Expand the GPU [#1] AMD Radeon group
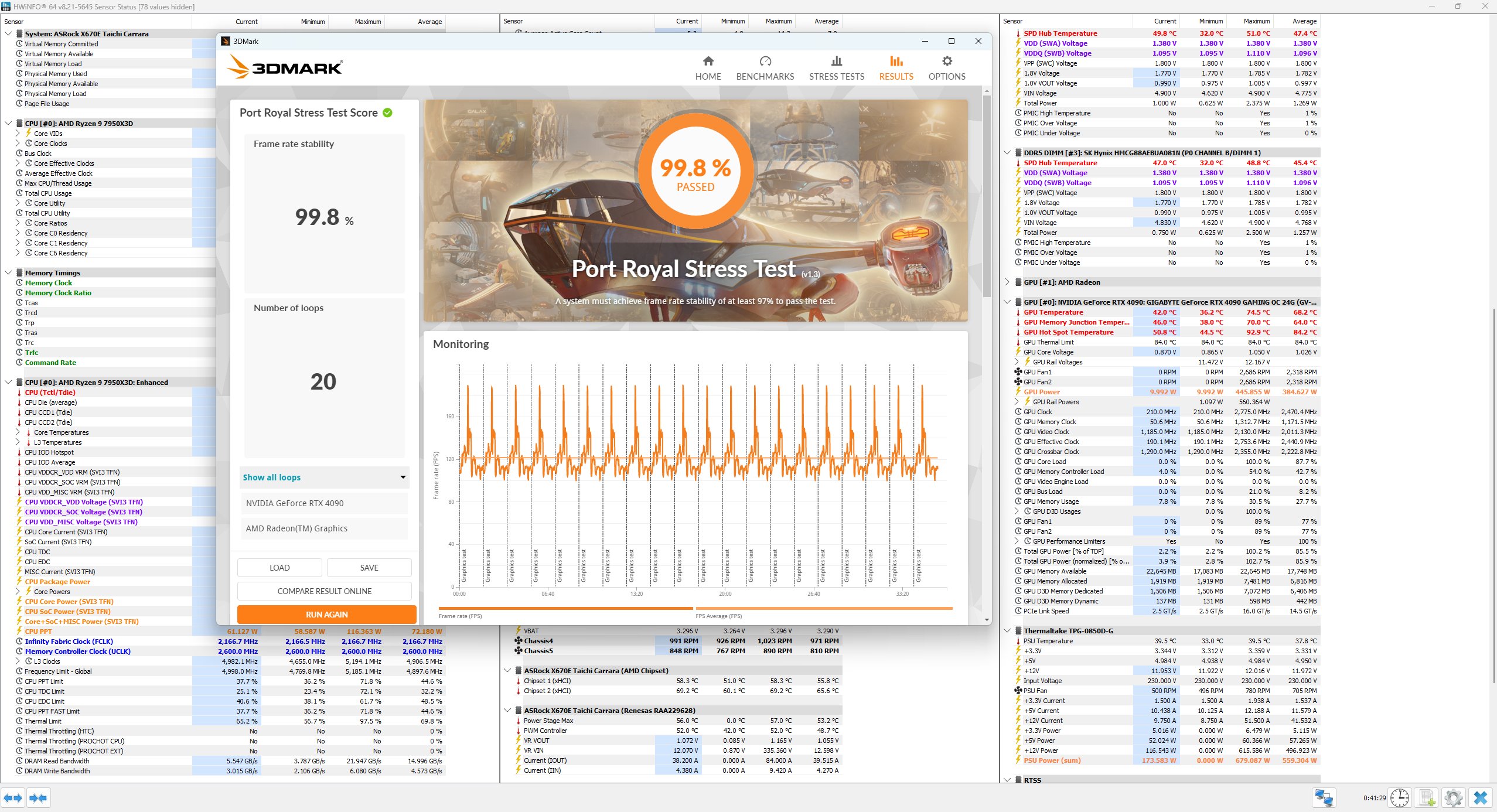1497x812 pixels. click(x=1007, y=282)
